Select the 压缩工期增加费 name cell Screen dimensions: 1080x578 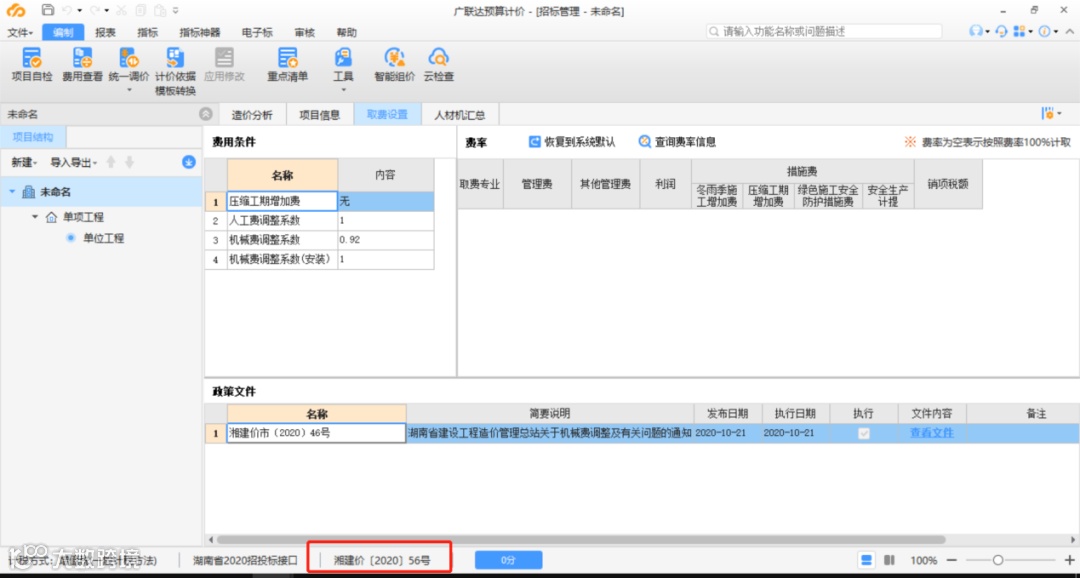click(x=282, y=201)
